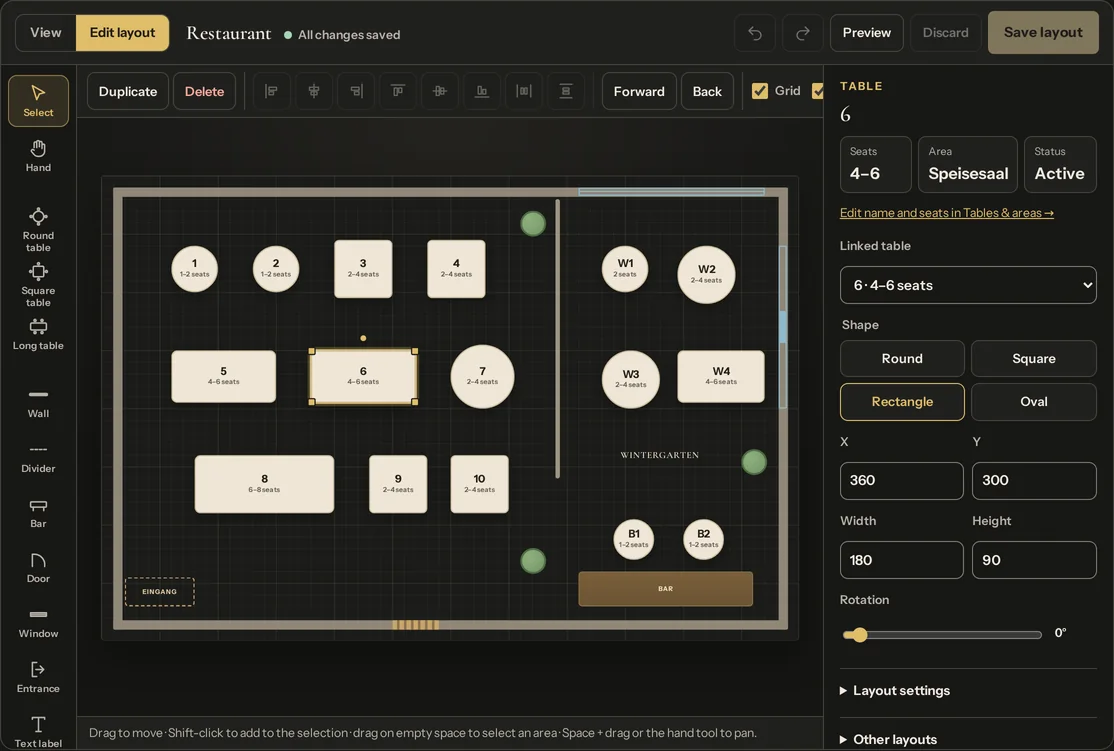Click the undo arrow
1114x751 pixels.
coord(755,33)
